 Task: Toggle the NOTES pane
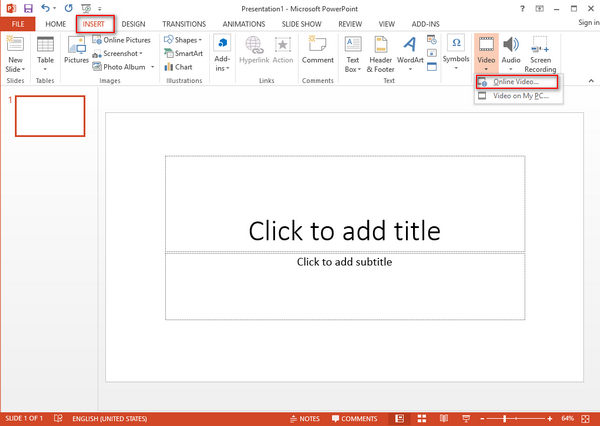click(305, 419)
